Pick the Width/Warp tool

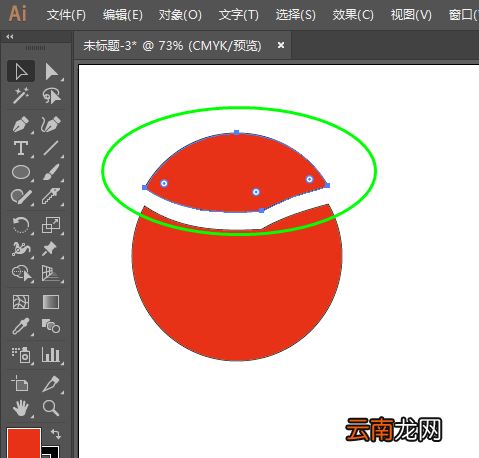[21, 249]
